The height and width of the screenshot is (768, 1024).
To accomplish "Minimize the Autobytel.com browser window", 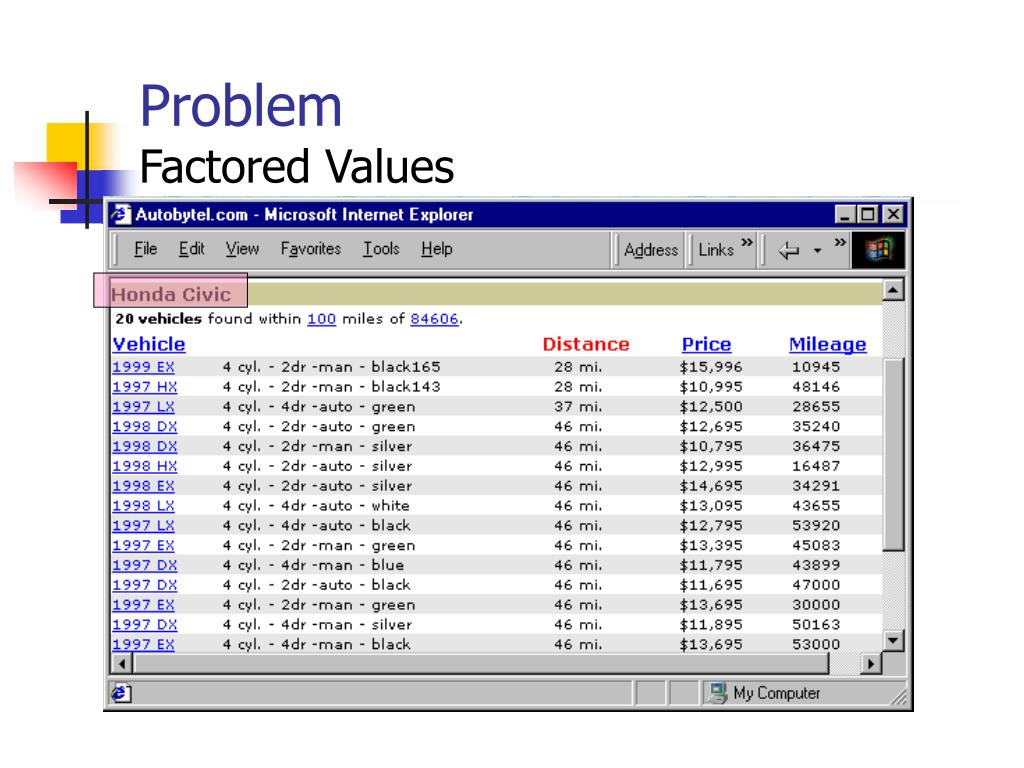I will click(x=845, y=214).
